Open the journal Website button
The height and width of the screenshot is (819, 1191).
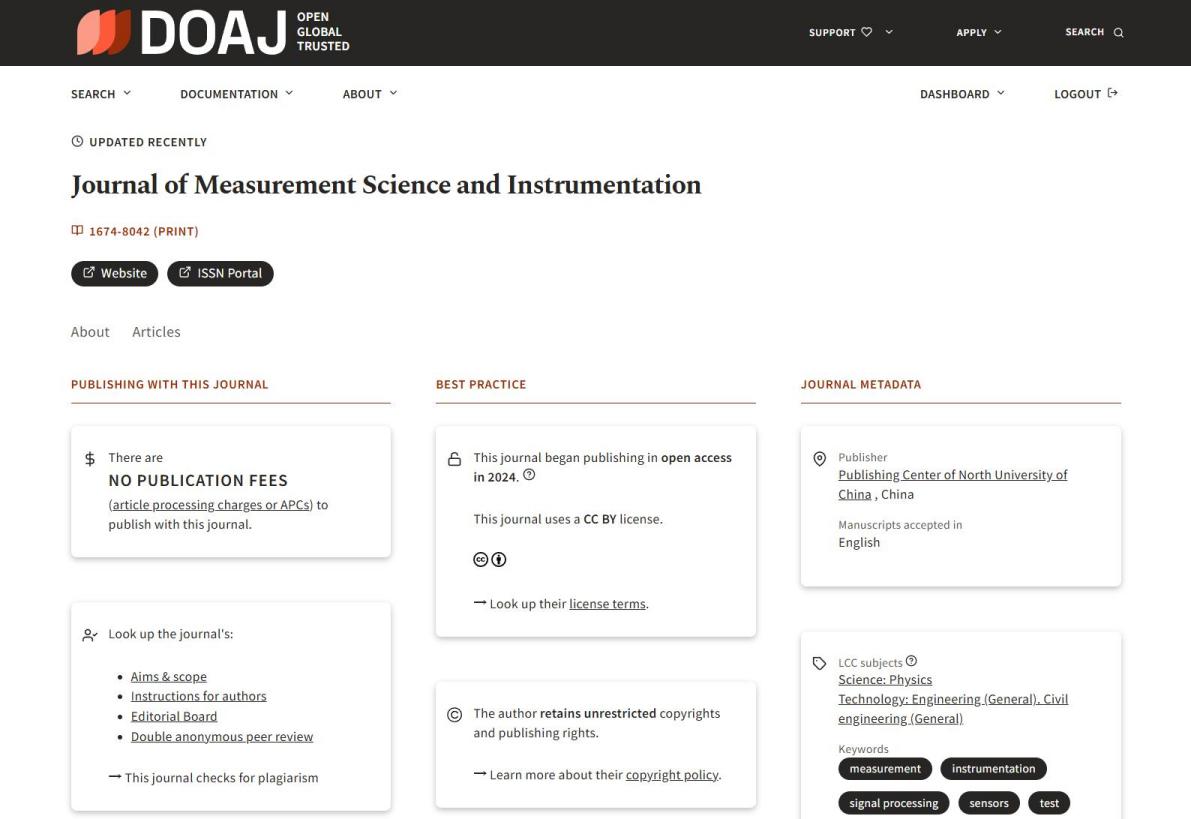click(x=114, y=273)
